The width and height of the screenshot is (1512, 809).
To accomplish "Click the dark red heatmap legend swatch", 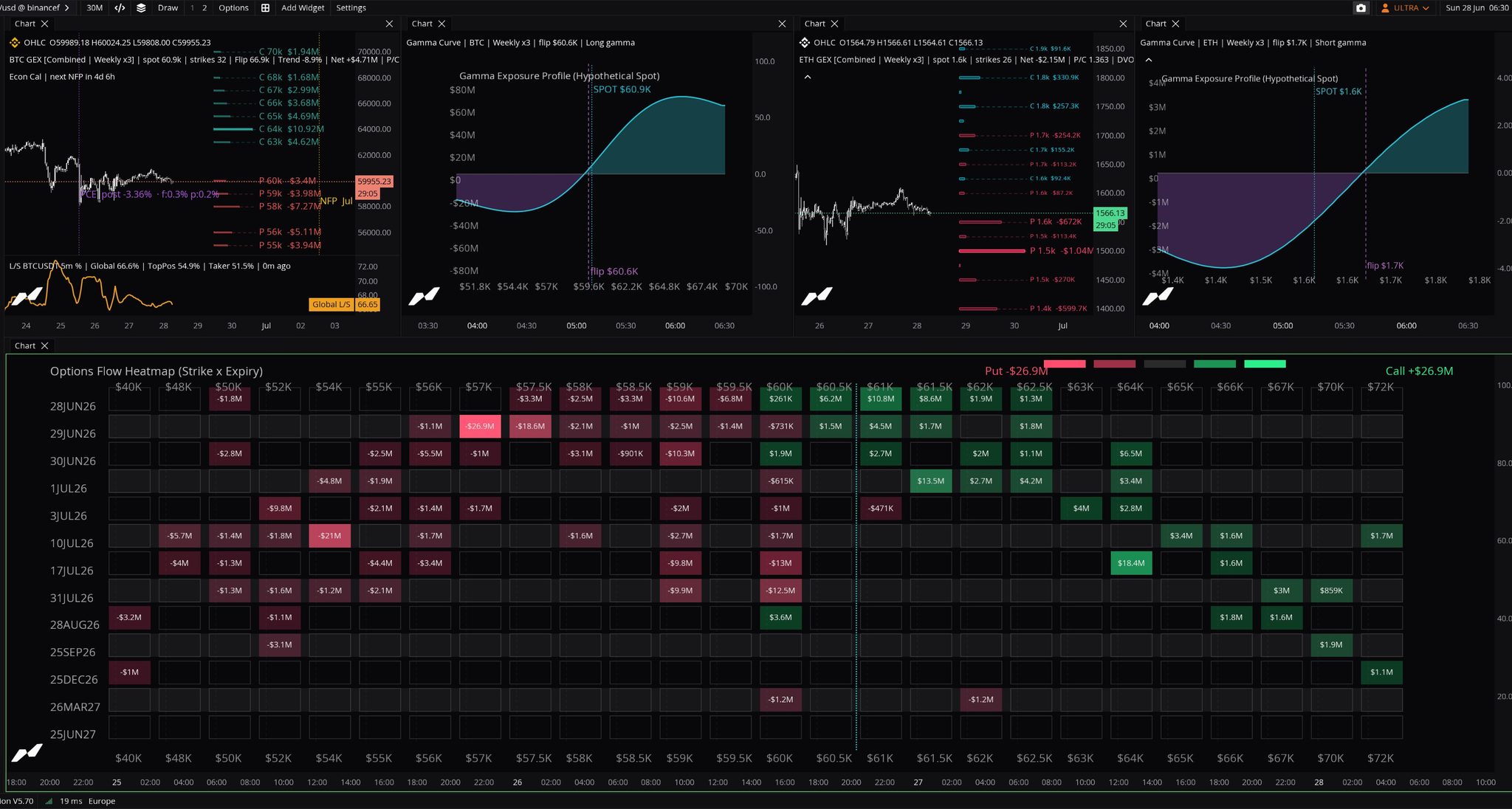I will coord(1114,364).
